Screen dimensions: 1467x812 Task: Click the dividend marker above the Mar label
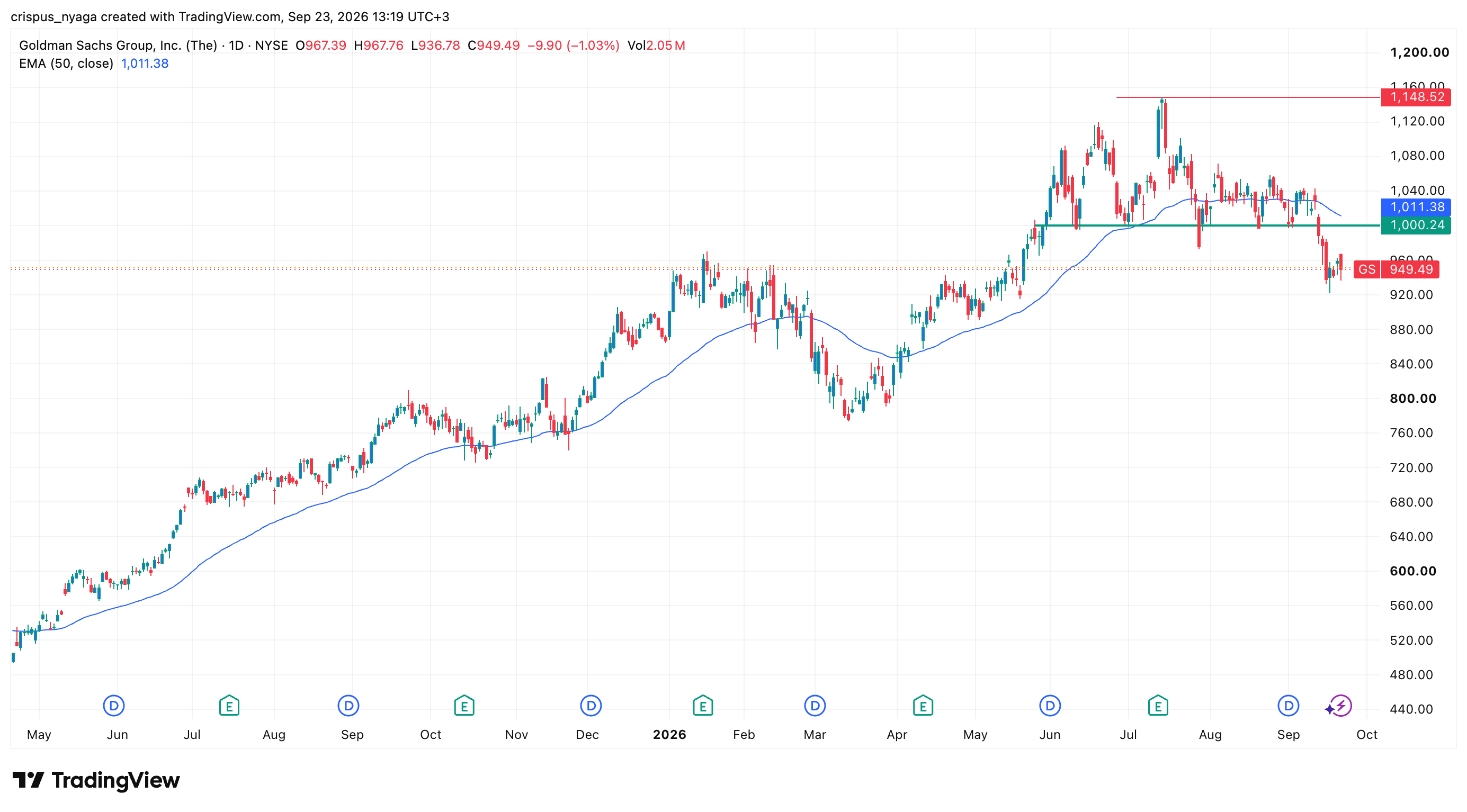point(815,706)
